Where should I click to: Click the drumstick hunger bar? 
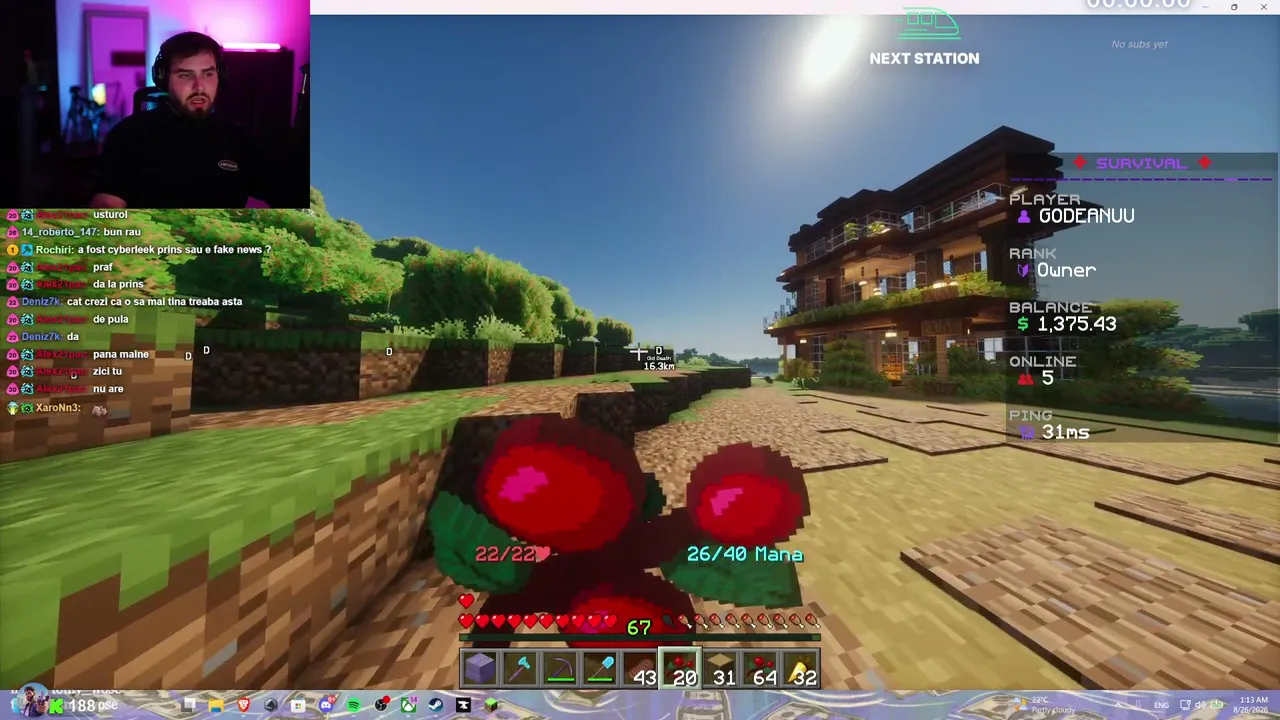tap(740, 622)
